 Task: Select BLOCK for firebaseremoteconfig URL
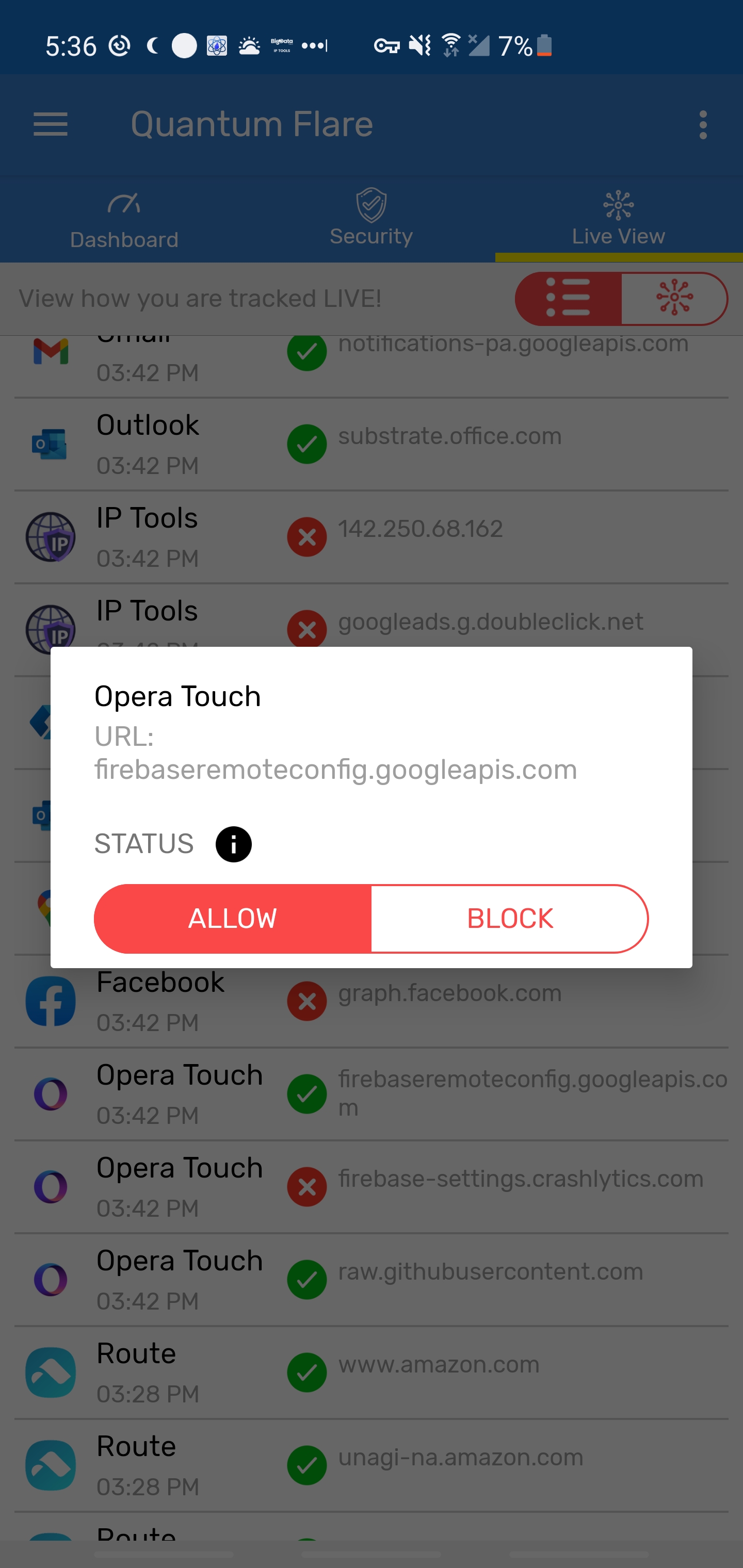[510, 919]
